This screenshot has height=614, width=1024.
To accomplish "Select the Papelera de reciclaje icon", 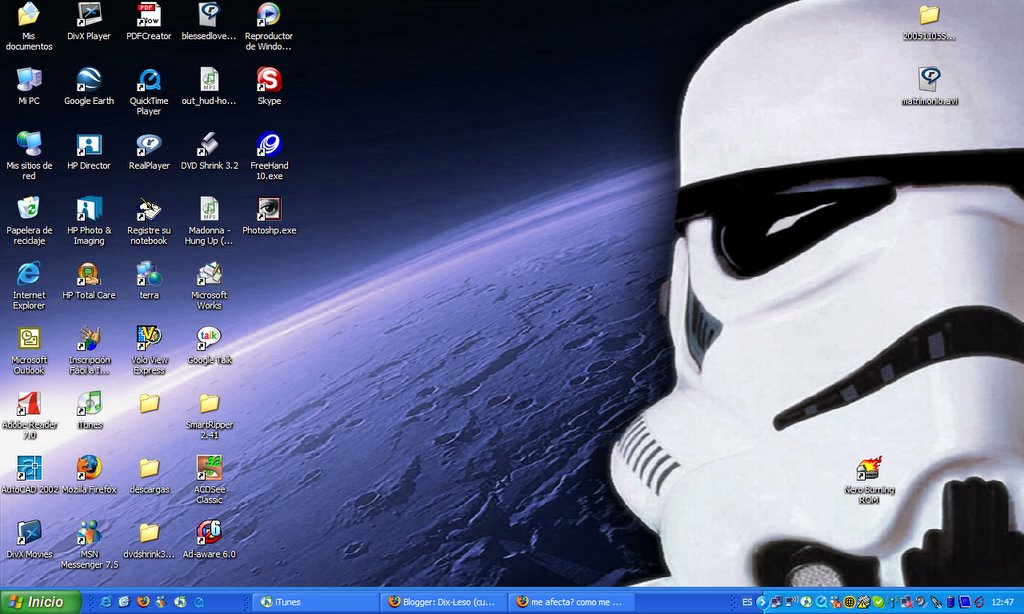I will coord(29,209).
